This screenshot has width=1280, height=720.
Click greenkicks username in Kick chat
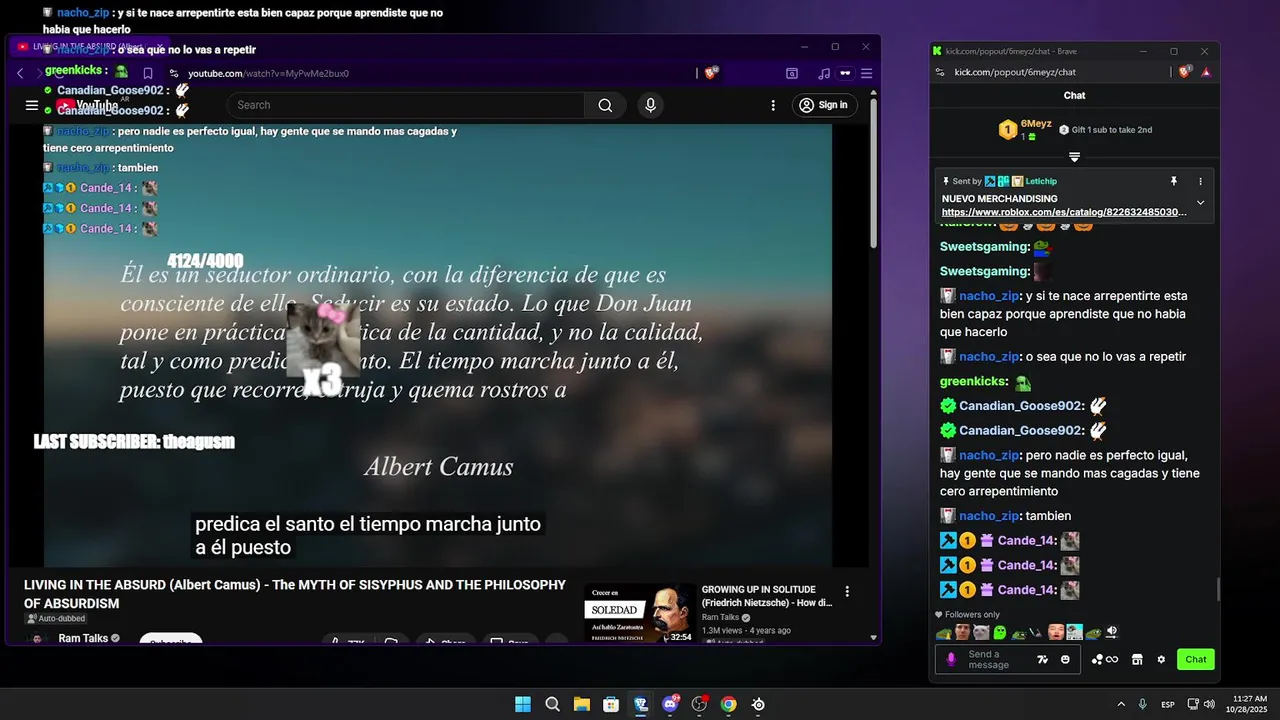pyautogui.click(x=973, y=381)
